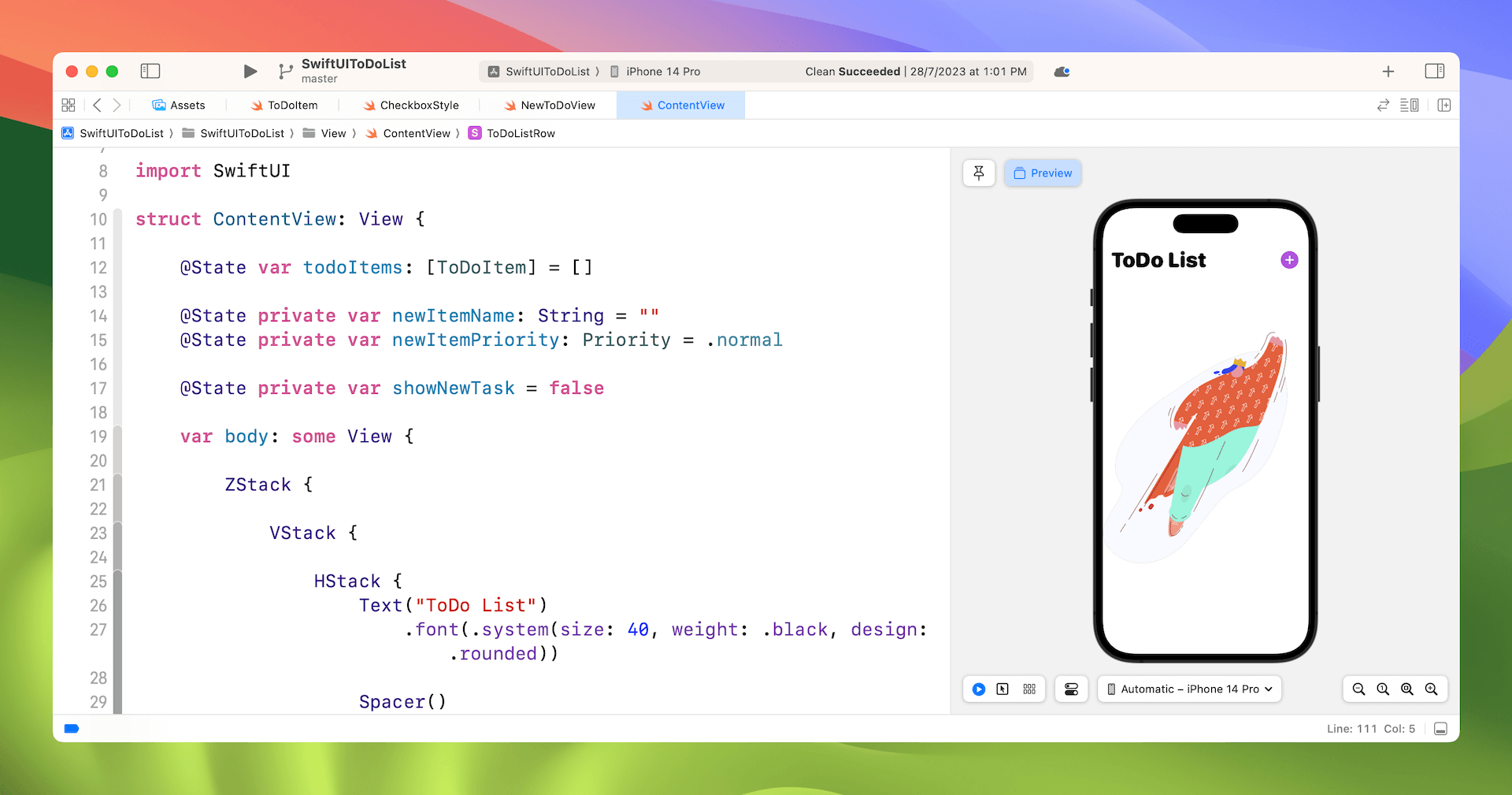Add an editor on the right
The width and height of the screenshot is (1512, 795).
click(1443, 105)
